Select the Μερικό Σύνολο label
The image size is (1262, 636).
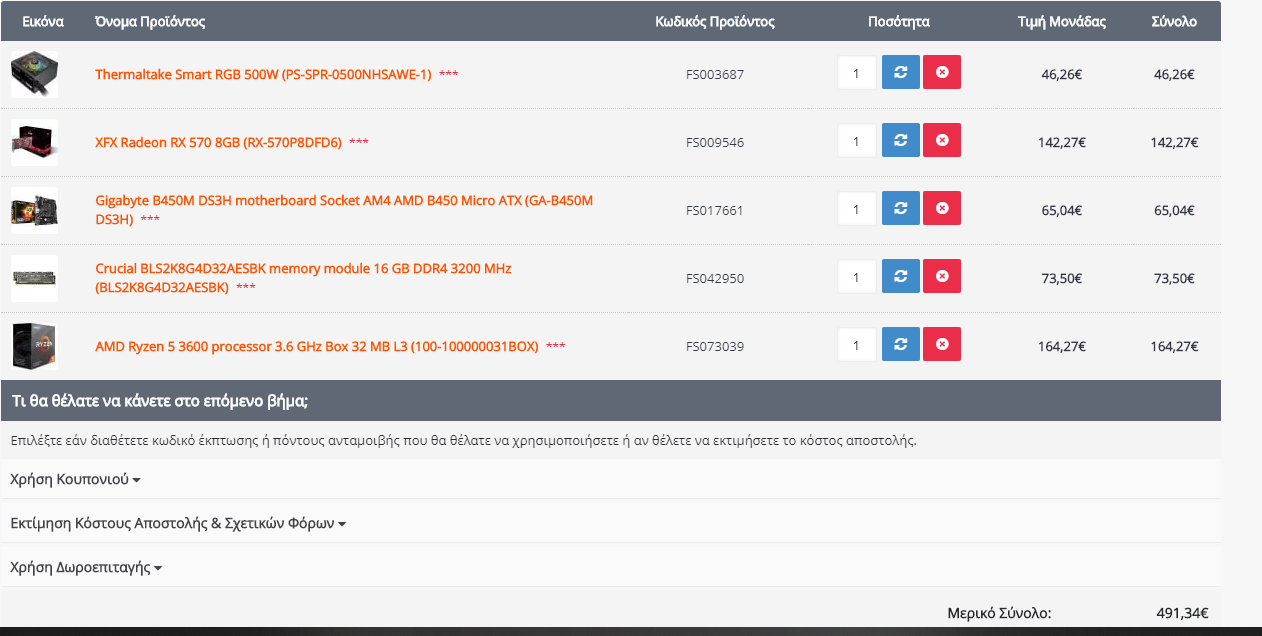(1000, 613)
